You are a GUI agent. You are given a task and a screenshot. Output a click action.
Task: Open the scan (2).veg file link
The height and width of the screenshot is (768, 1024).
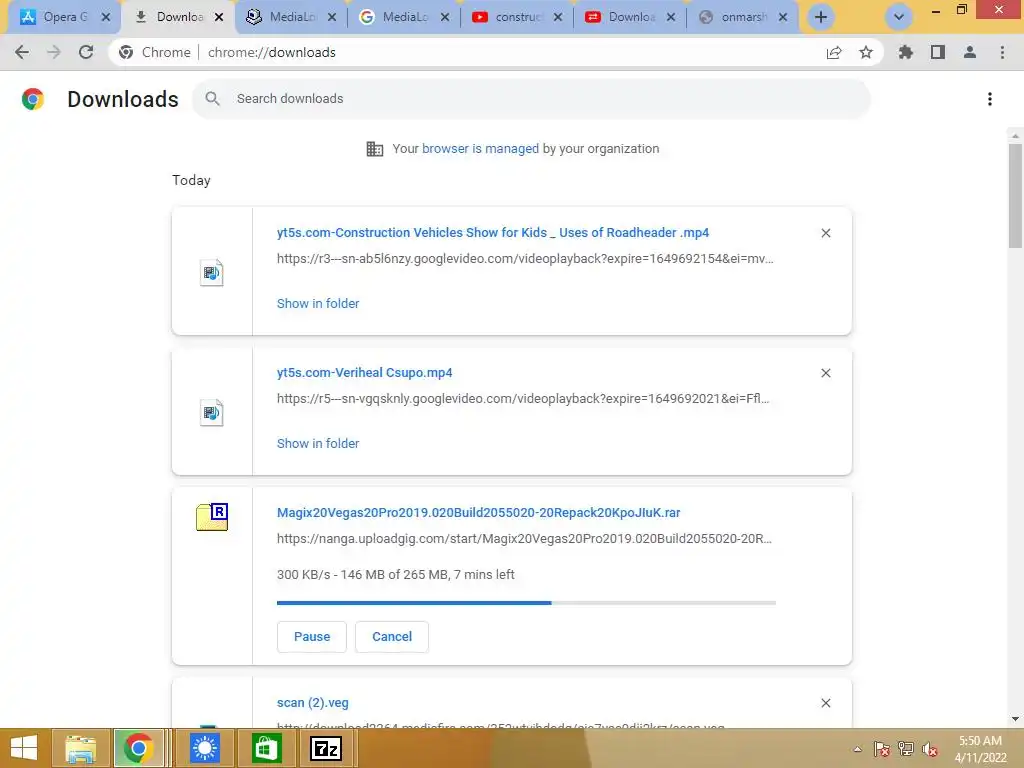coord(313,703)
